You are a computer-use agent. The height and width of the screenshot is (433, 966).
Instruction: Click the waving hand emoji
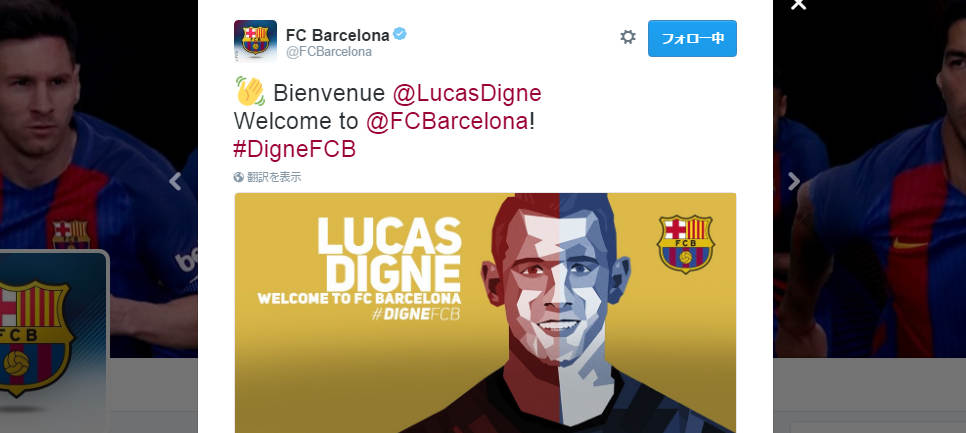(250, 92)
